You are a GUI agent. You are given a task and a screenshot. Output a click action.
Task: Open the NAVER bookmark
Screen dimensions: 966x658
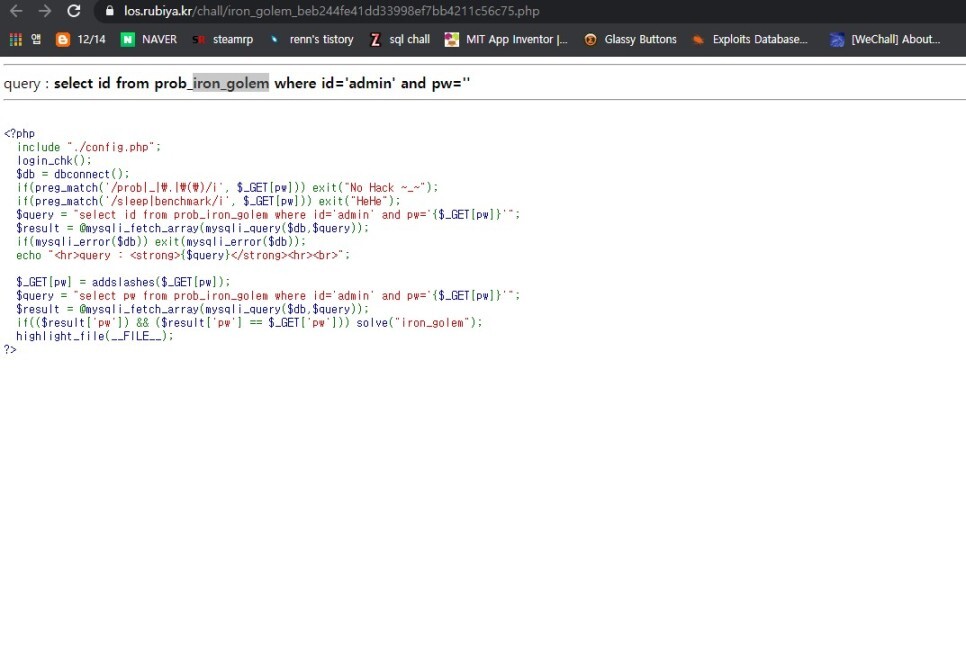click(149, 39)
